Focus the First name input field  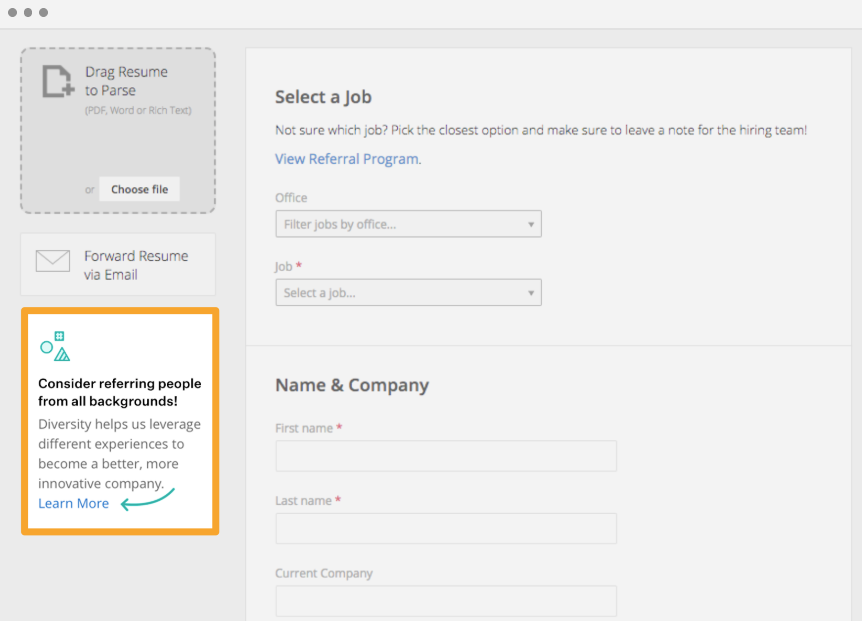pyautogui.click(x=446, y=456)
